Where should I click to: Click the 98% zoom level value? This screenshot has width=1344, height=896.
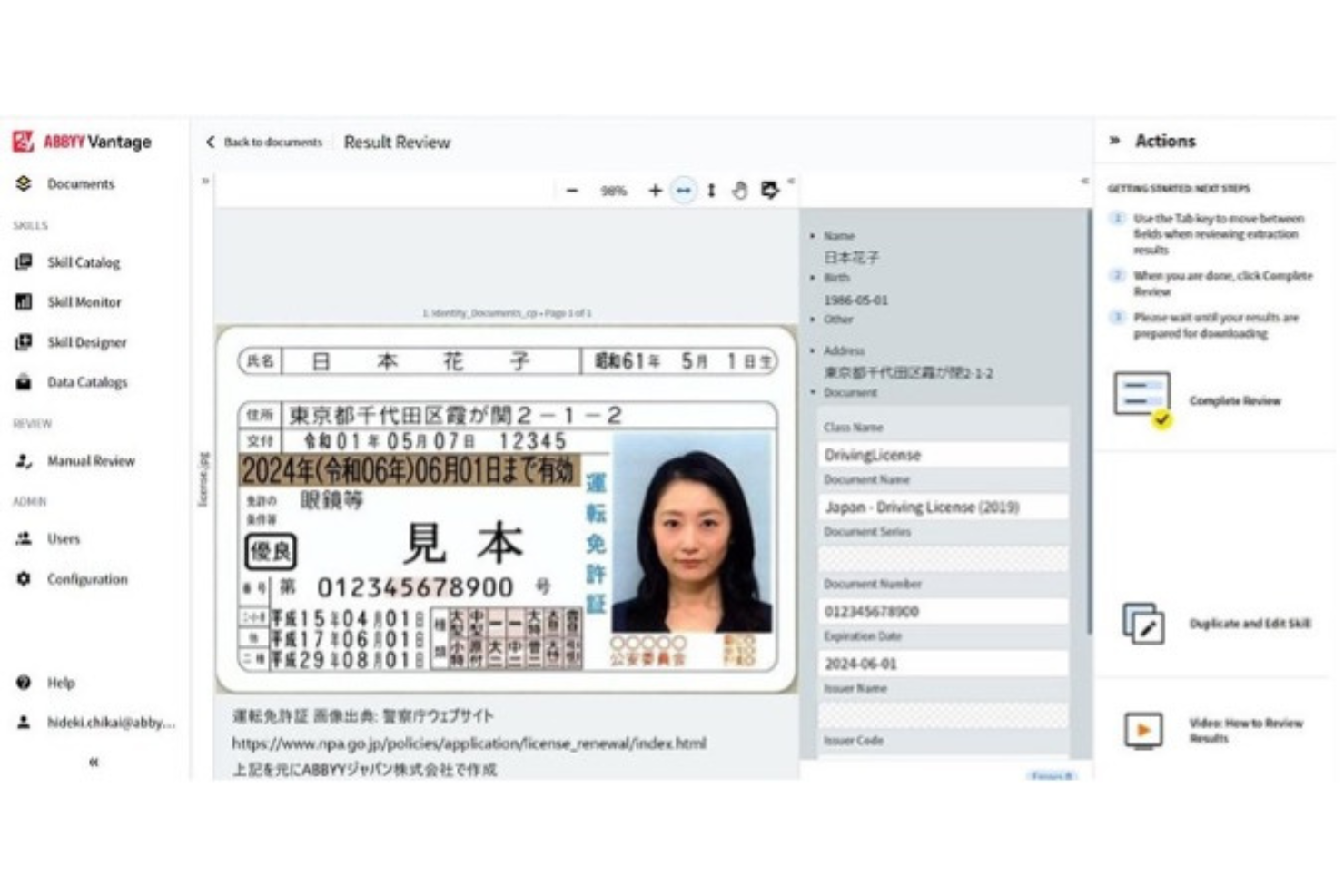(614, 191)
